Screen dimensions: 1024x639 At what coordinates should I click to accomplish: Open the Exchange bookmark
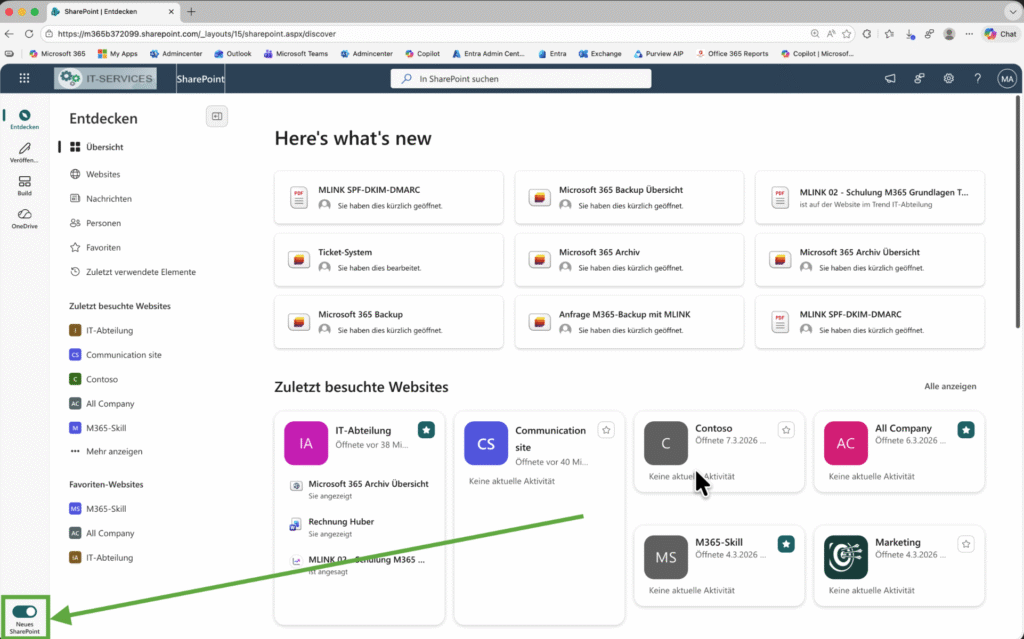click(600, 54)
